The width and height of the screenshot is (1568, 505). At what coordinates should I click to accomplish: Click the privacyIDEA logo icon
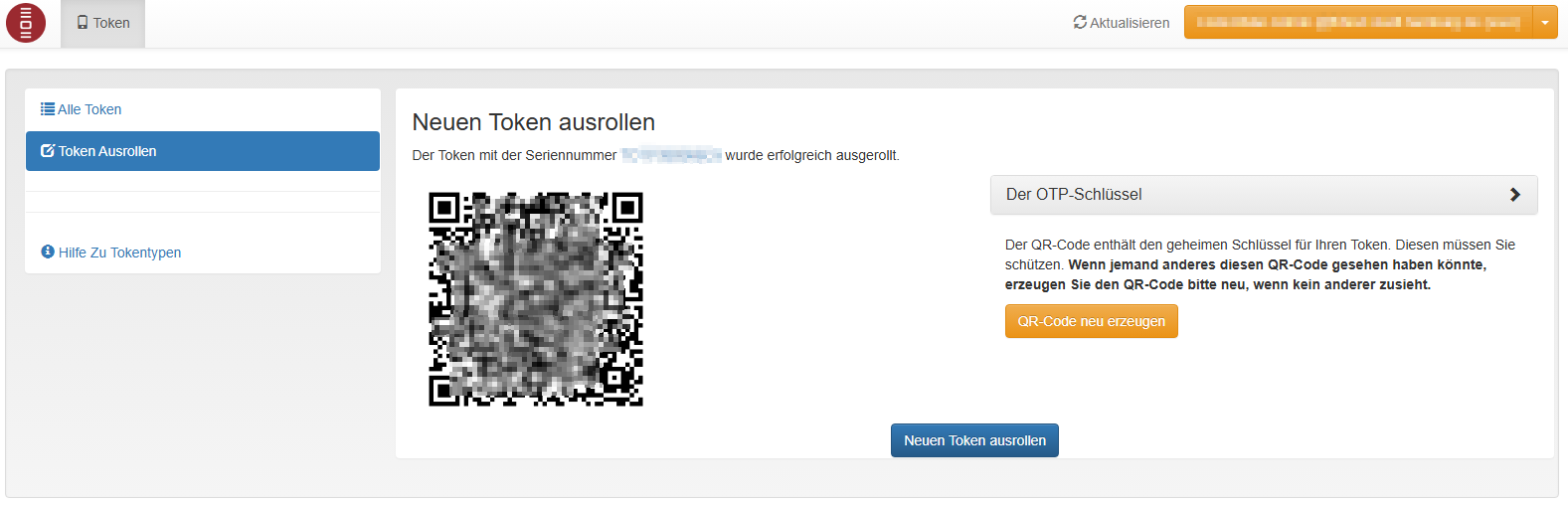point(26,23)
